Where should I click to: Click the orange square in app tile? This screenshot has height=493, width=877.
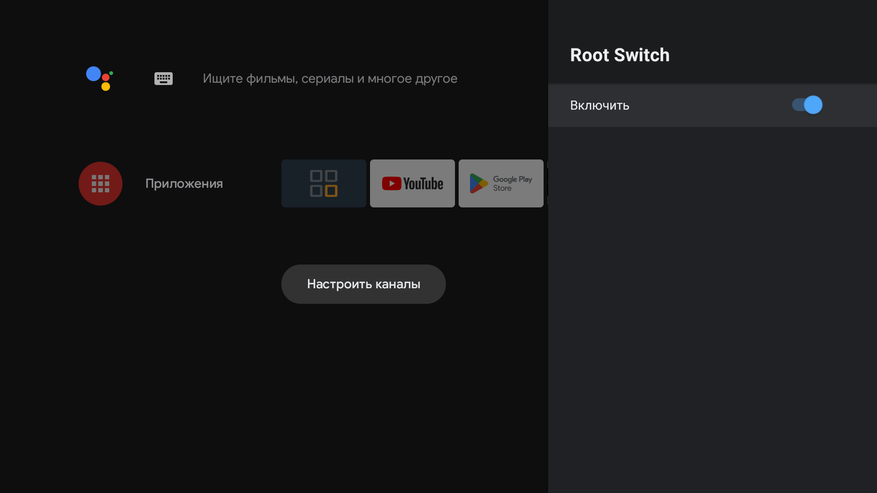click(331, 191)
